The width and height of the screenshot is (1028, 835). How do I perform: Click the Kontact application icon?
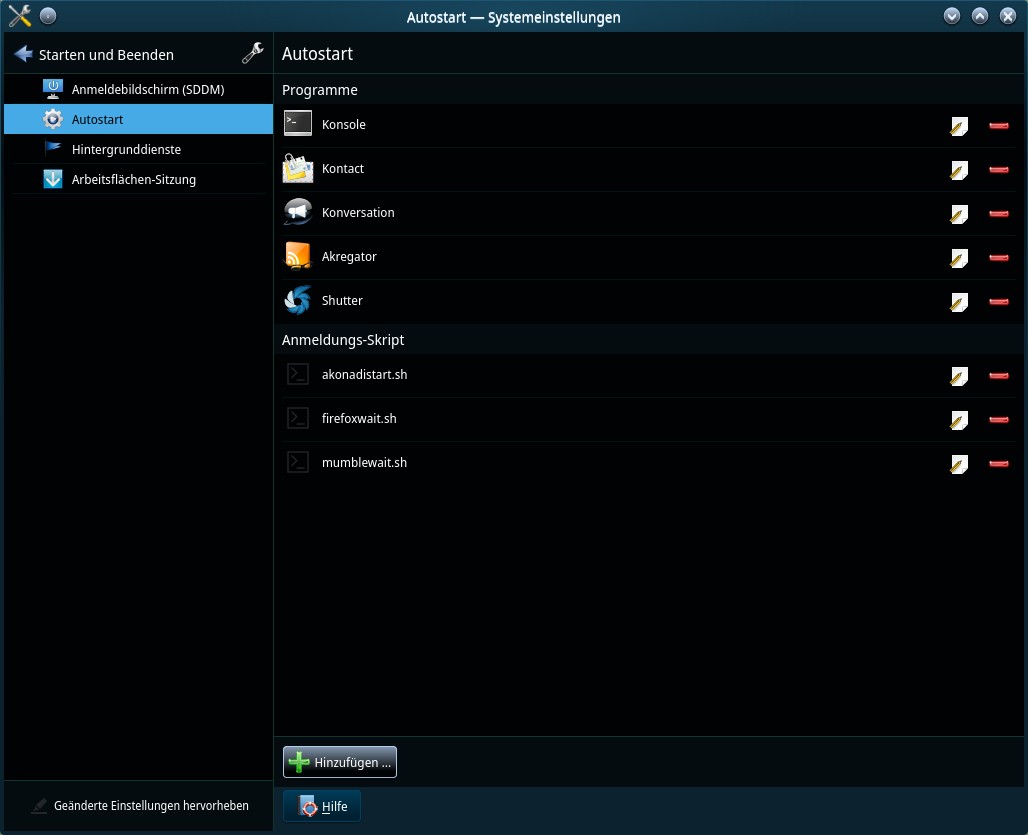(298, 168)
